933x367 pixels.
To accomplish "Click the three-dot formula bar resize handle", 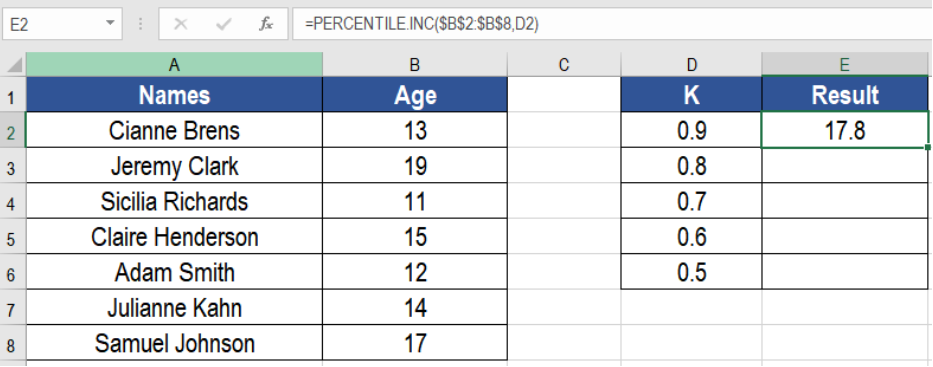I will [140, 24].
